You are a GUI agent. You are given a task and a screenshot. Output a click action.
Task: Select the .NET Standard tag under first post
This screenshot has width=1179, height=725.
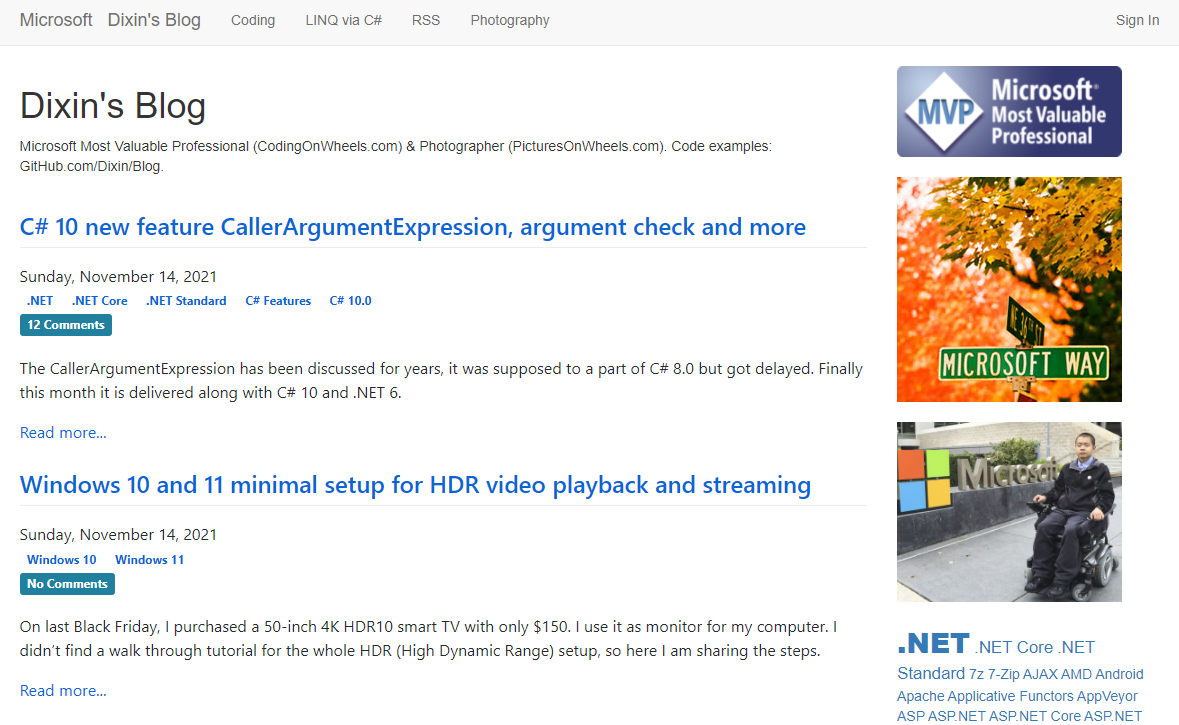(186, 301)
